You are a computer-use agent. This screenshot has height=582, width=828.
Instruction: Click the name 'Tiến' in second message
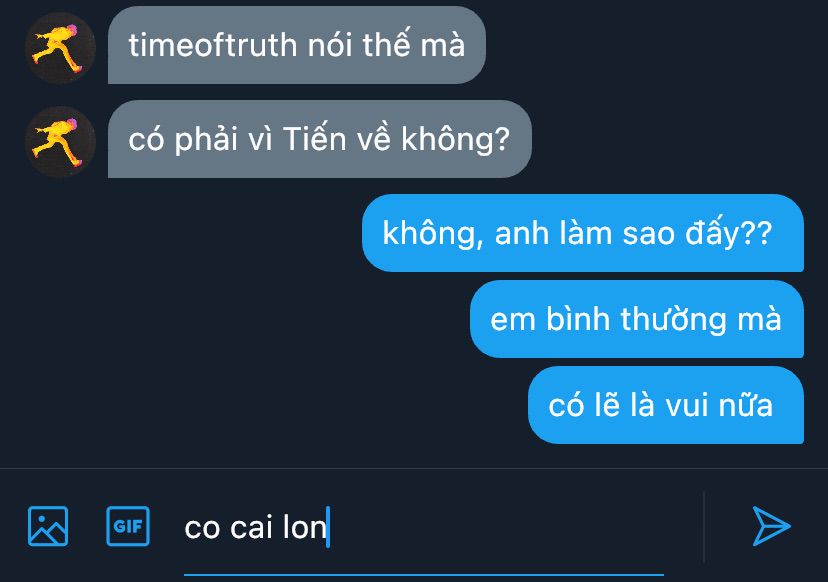tap(315, 139)
